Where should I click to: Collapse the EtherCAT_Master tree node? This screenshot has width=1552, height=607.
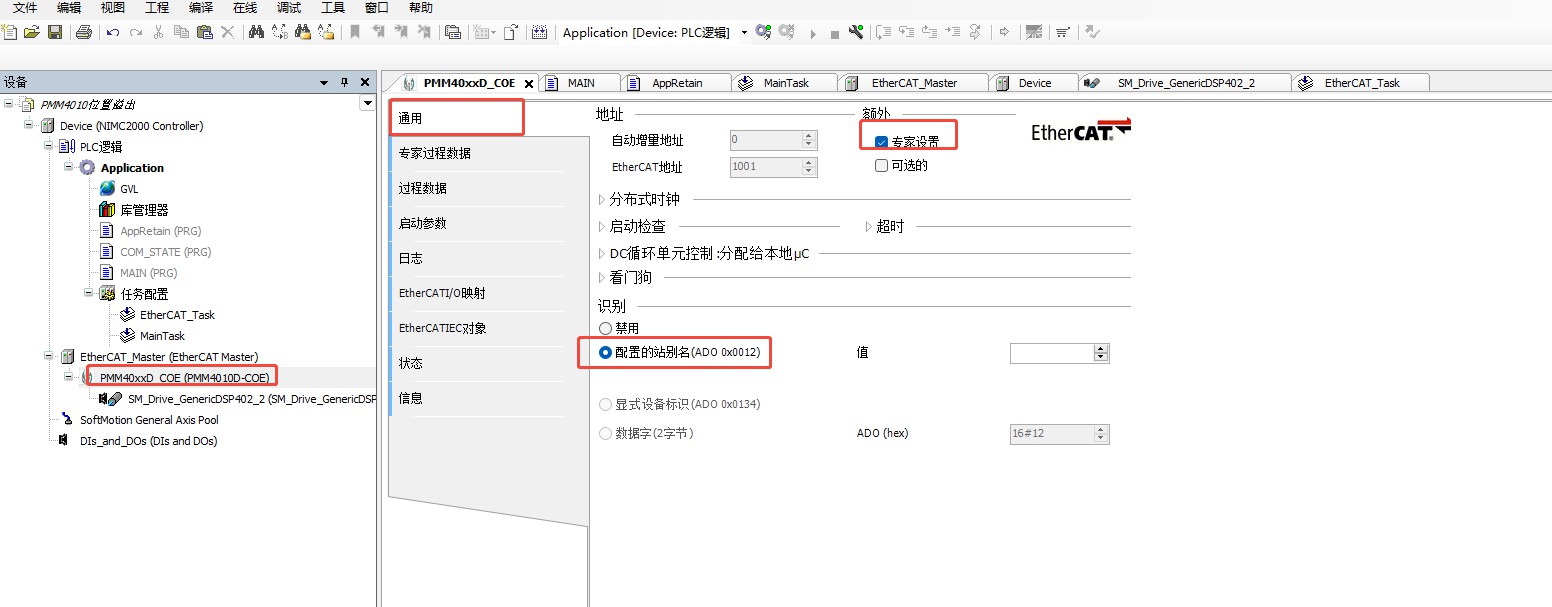[49, 355]
